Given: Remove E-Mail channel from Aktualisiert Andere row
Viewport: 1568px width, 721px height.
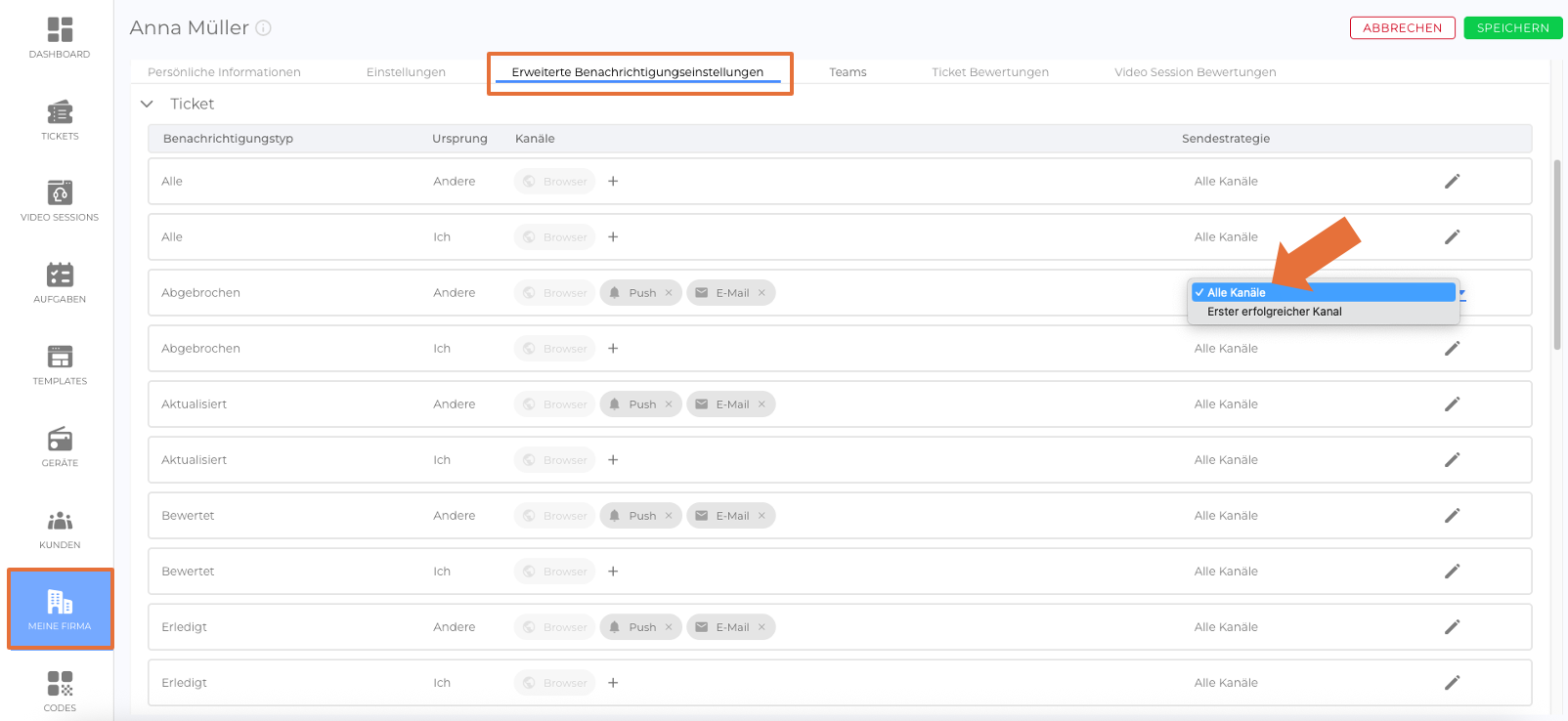Looking at the screenshot, I should pyautogui.click(x=762, y=404).
